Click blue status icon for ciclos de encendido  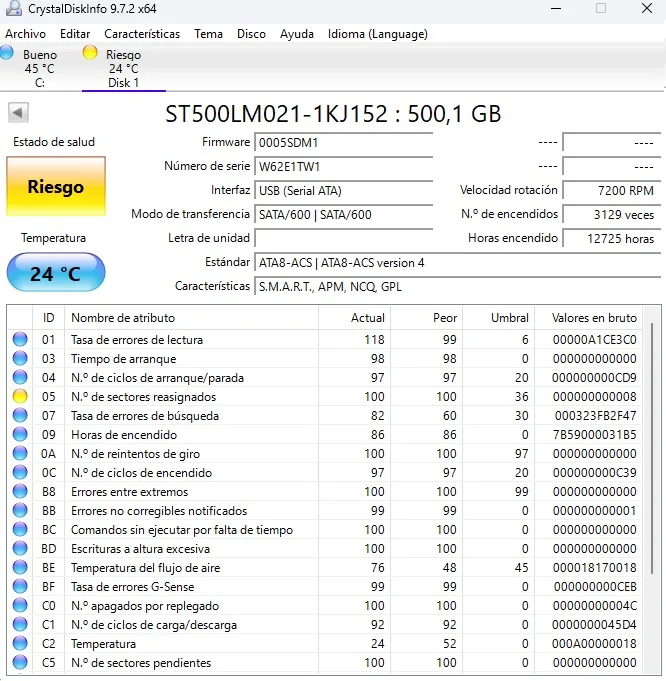pyautogui.click(x=20, y=473)
